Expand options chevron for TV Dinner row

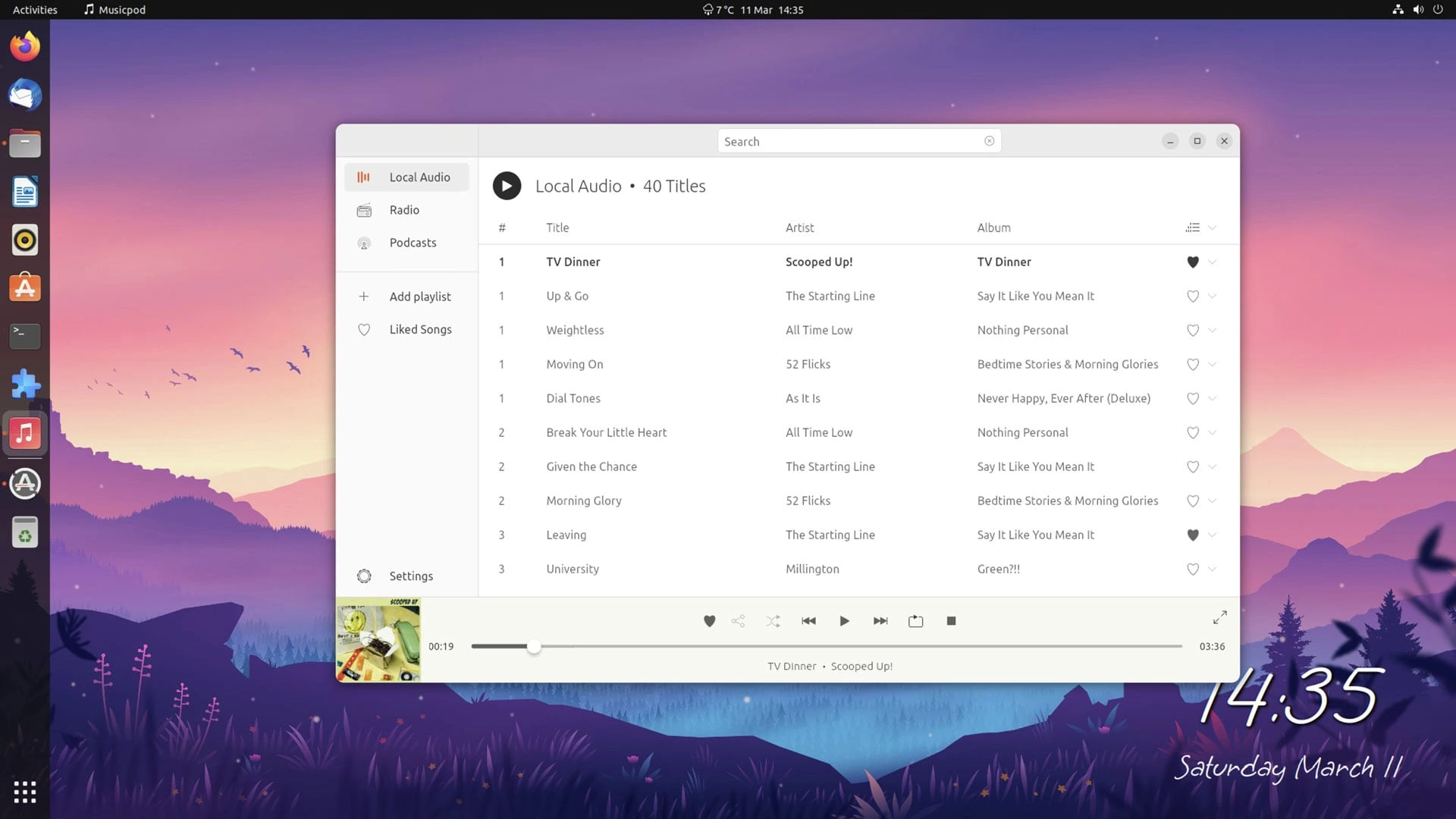coord(1212,262)
